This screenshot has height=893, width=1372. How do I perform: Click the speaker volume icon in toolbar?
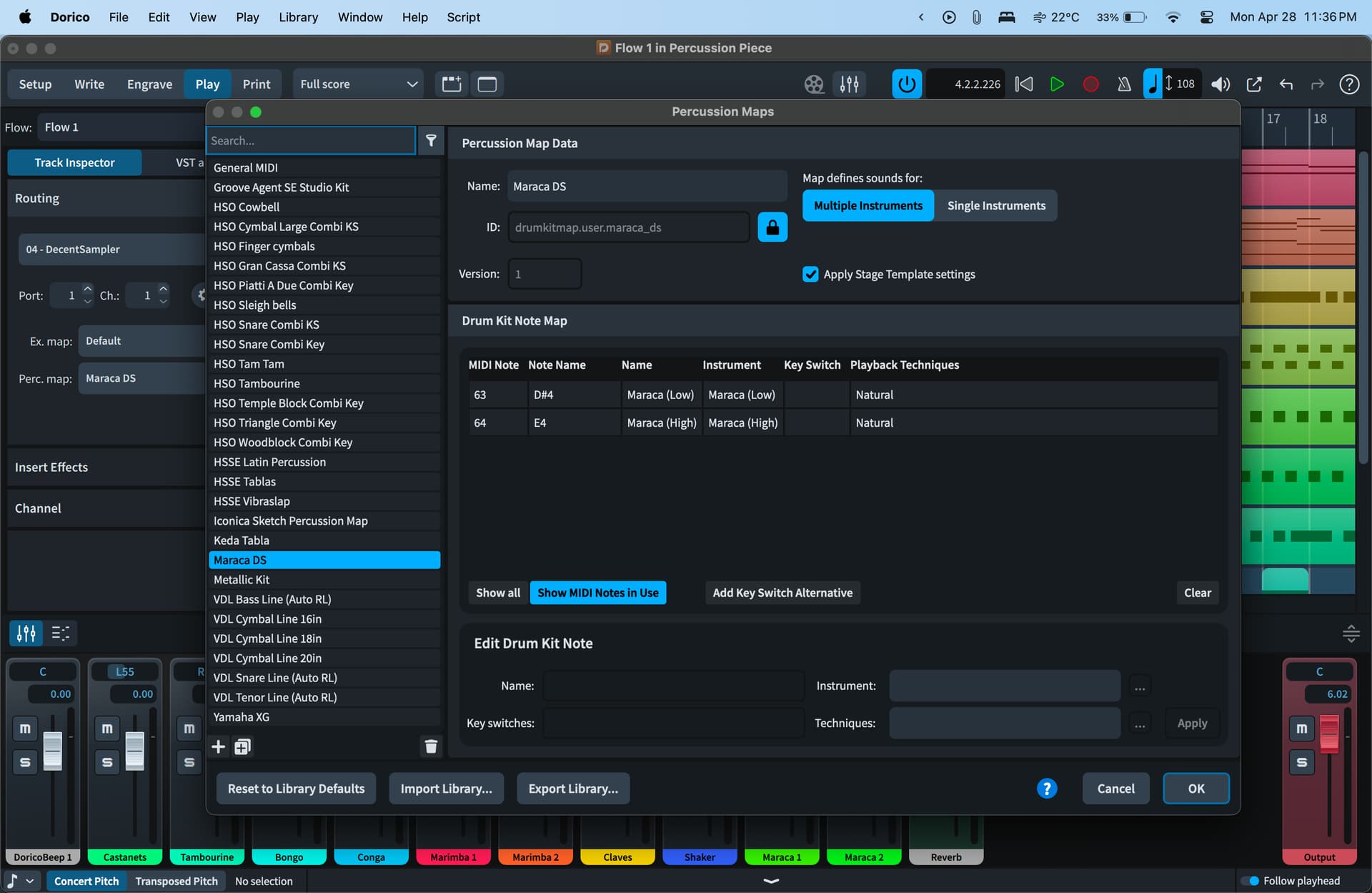coord(1221,84)
